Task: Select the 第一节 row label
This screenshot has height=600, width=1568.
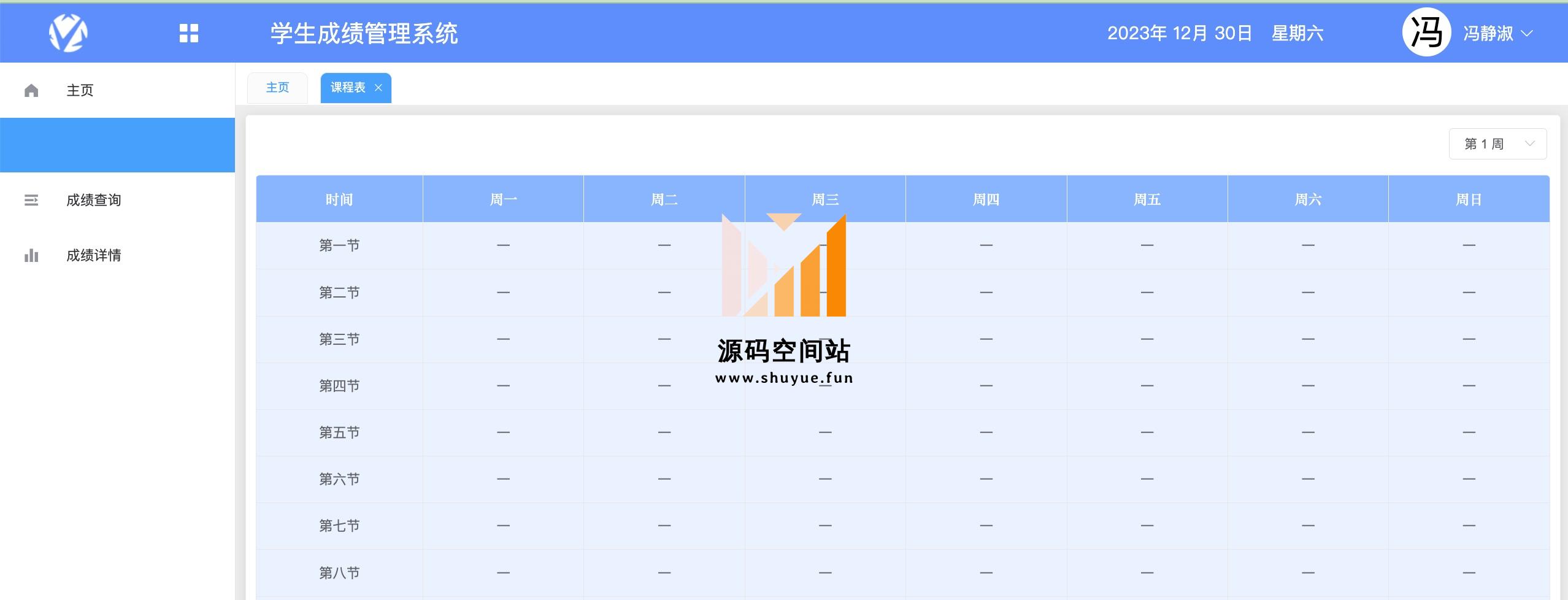Action: coord(339,245)
